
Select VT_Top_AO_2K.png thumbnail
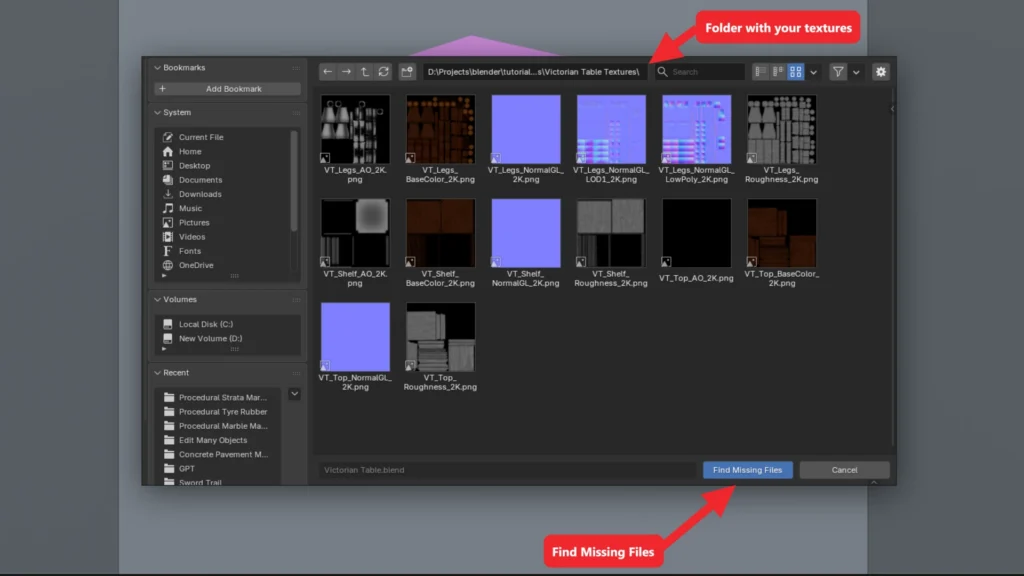point(697,233)
